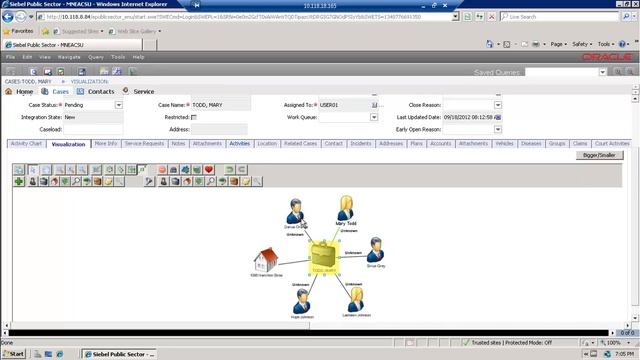Click the Bigger/Smaller button

pyautogui.click(x=599, y=155)
